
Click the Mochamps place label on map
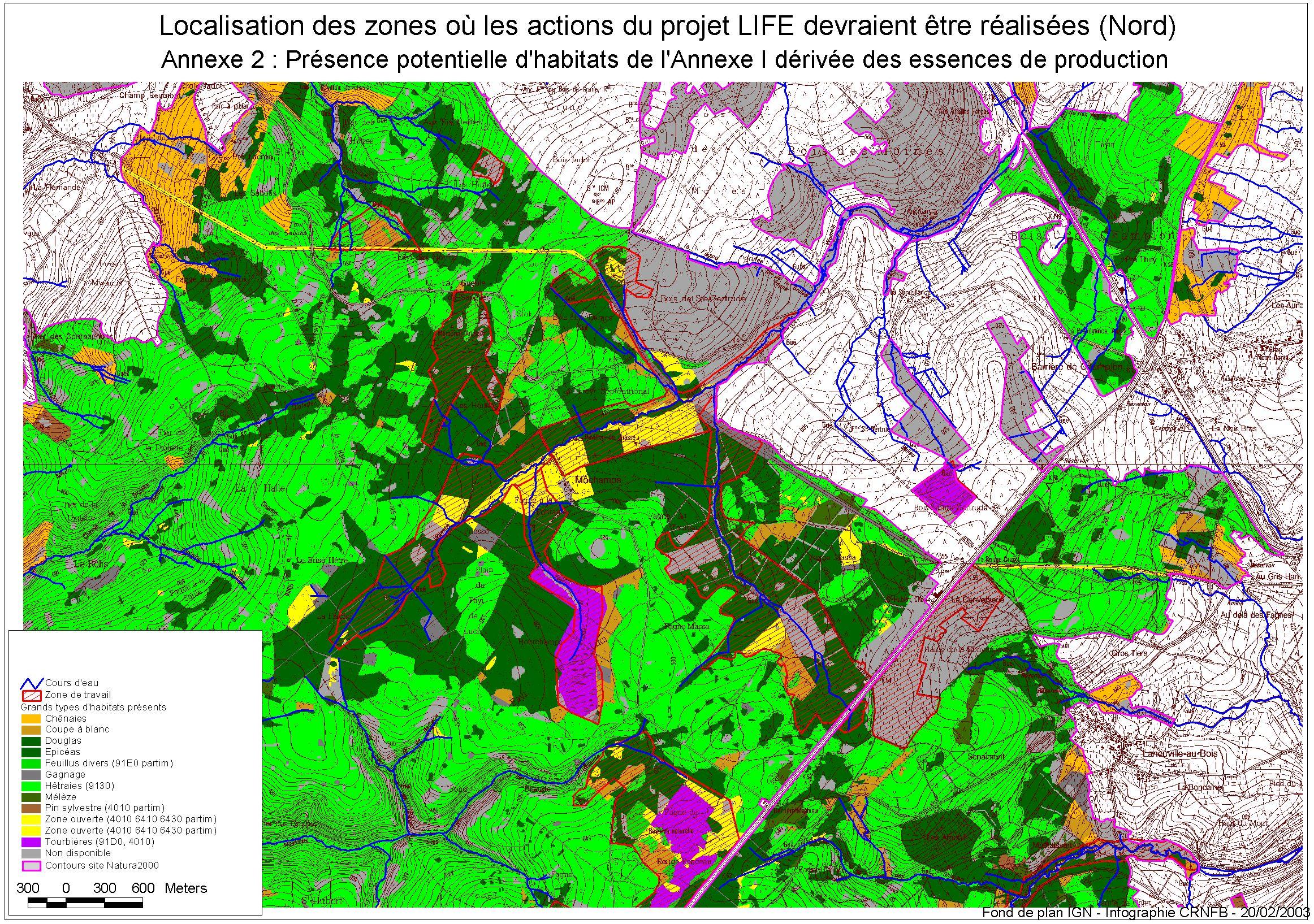point(598,480)
